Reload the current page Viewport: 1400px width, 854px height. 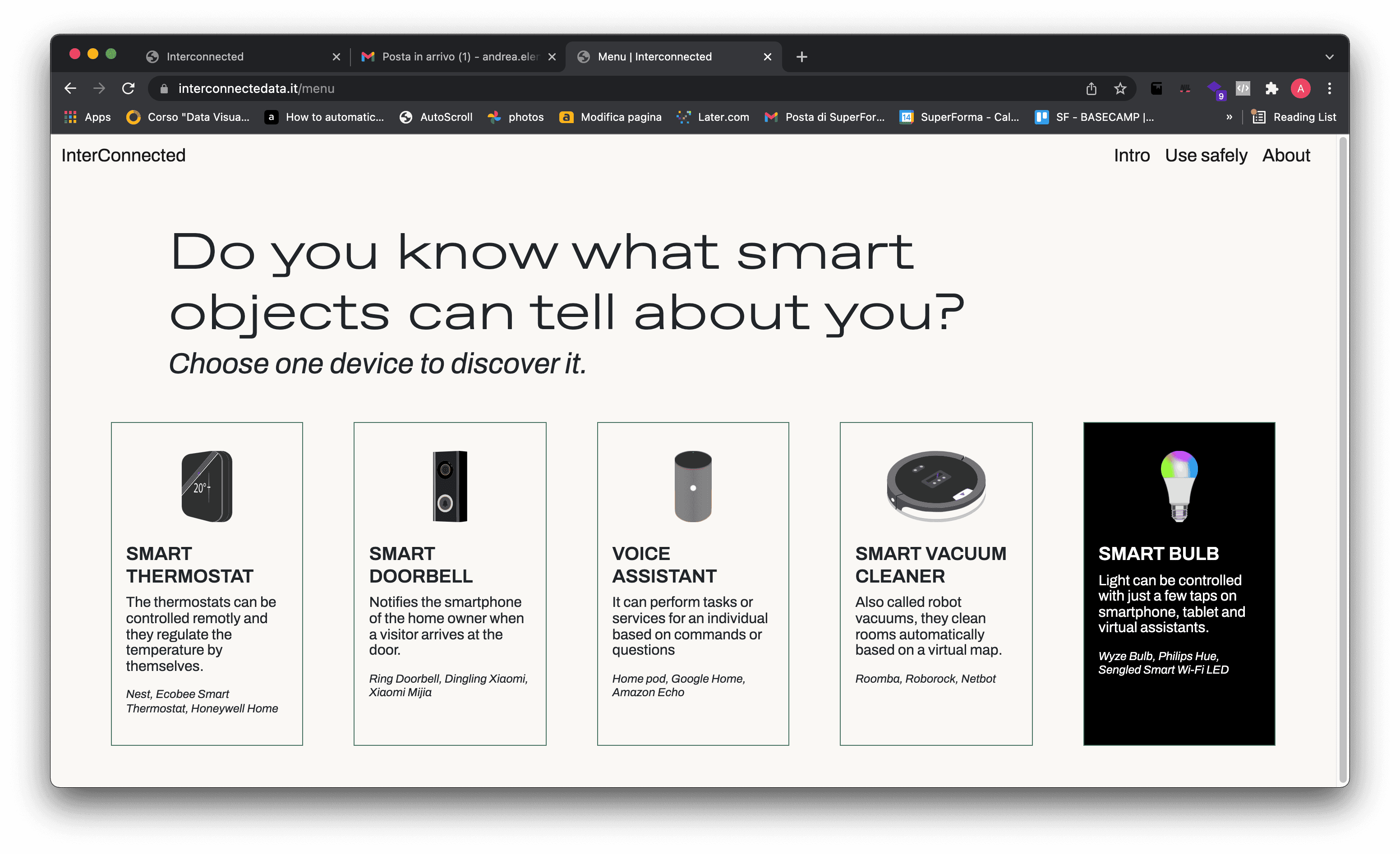tap(129, 88)
